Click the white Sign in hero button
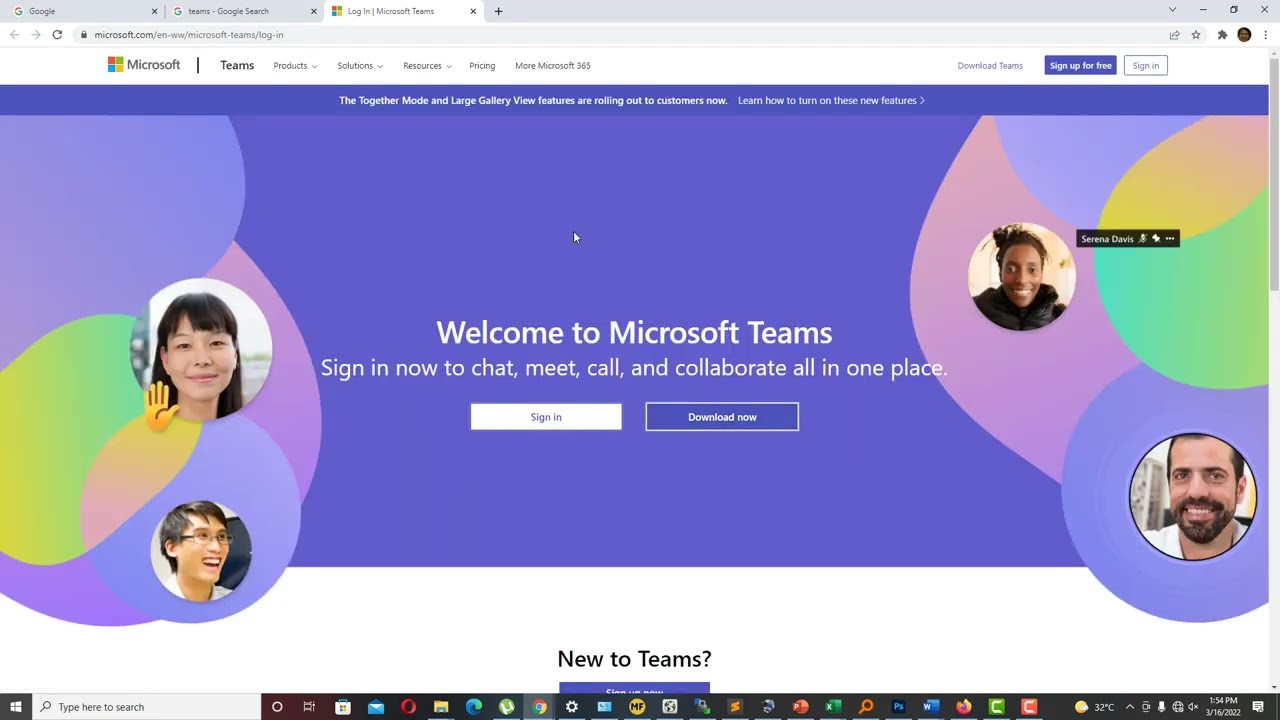This screenshot has width=1280, height=720. pos(546,417)
